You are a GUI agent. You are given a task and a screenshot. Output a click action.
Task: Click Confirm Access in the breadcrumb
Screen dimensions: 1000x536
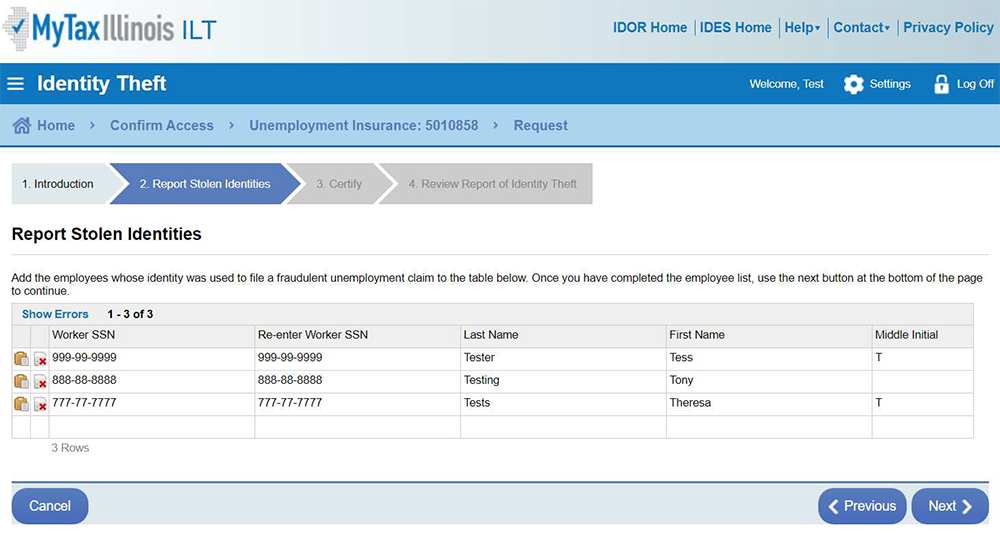[x=161, y=126]
